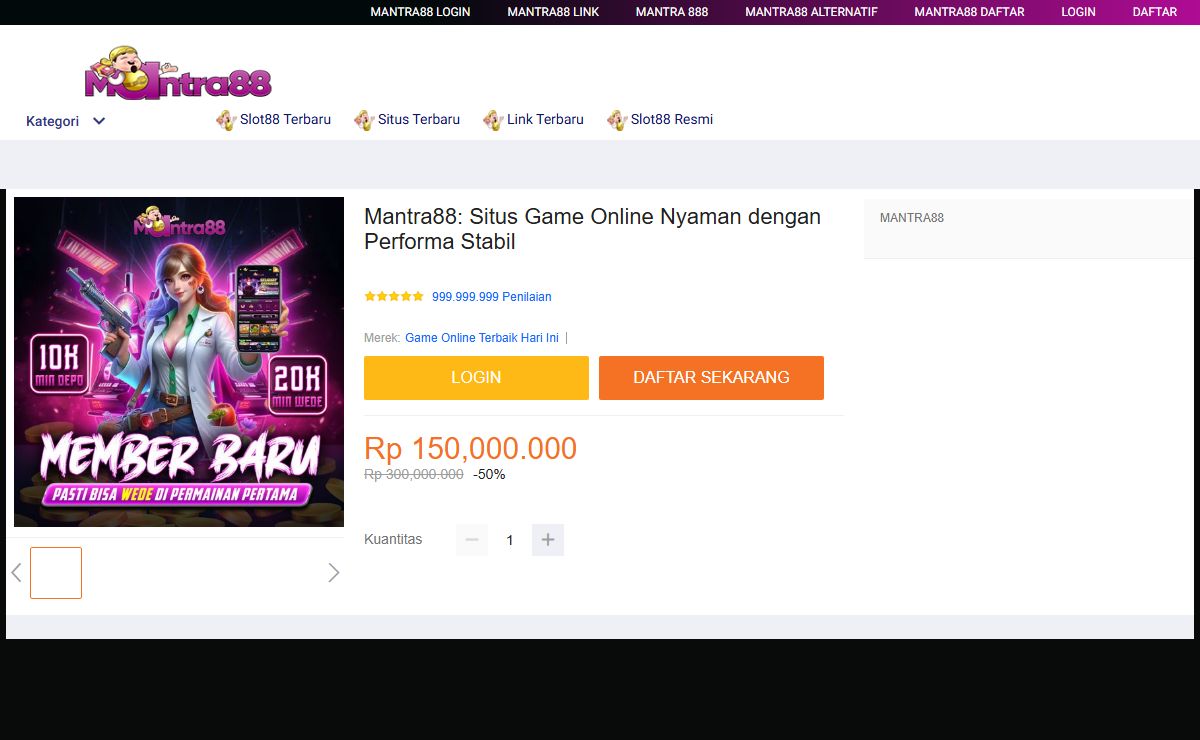Click the MANTRA88 seller label on right
The width and height of the screenshot is (1200, 740).
[x=912, y=218]
